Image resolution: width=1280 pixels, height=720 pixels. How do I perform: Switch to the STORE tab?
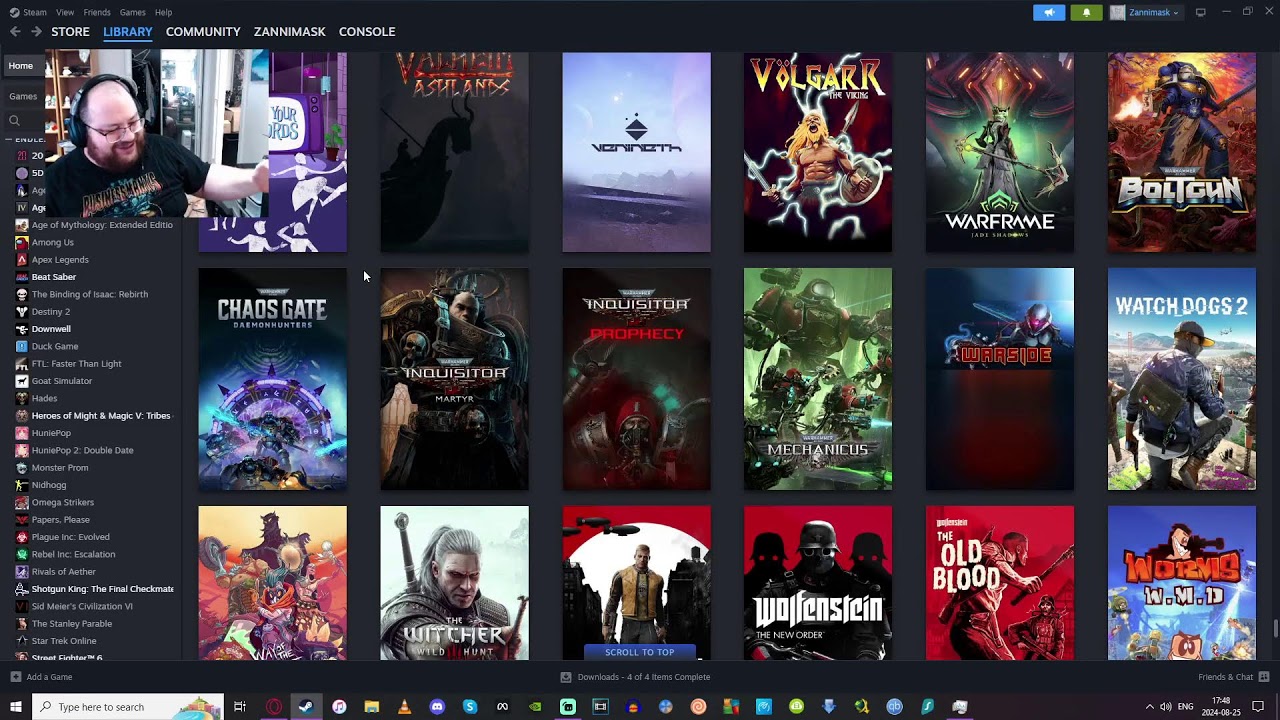(70, 32)
